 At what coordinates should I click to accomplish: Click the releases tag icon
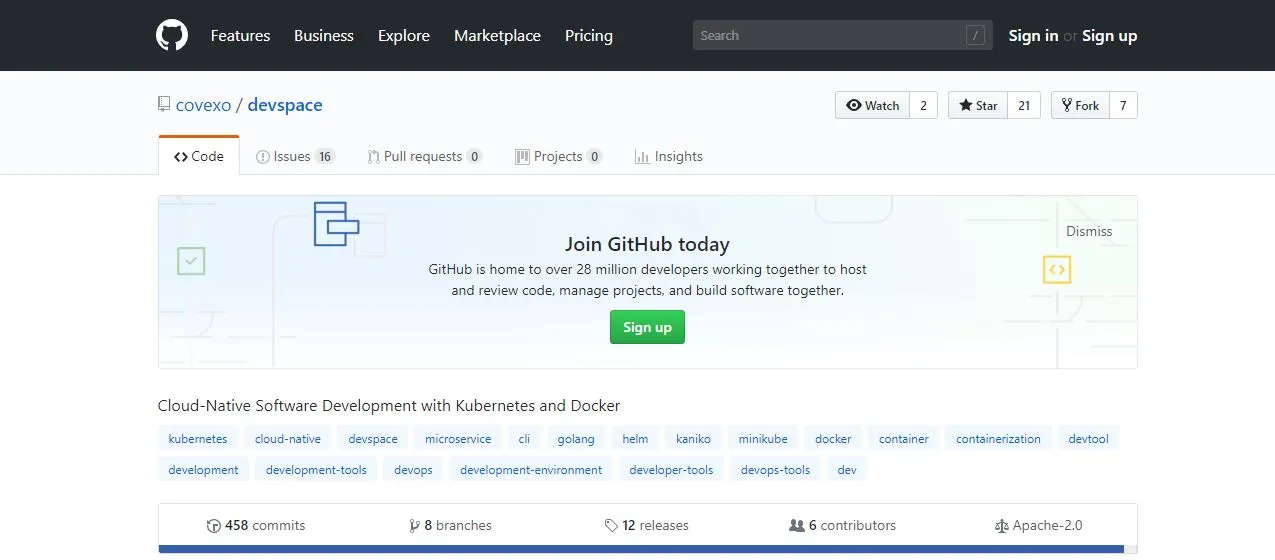click(611, 526)
